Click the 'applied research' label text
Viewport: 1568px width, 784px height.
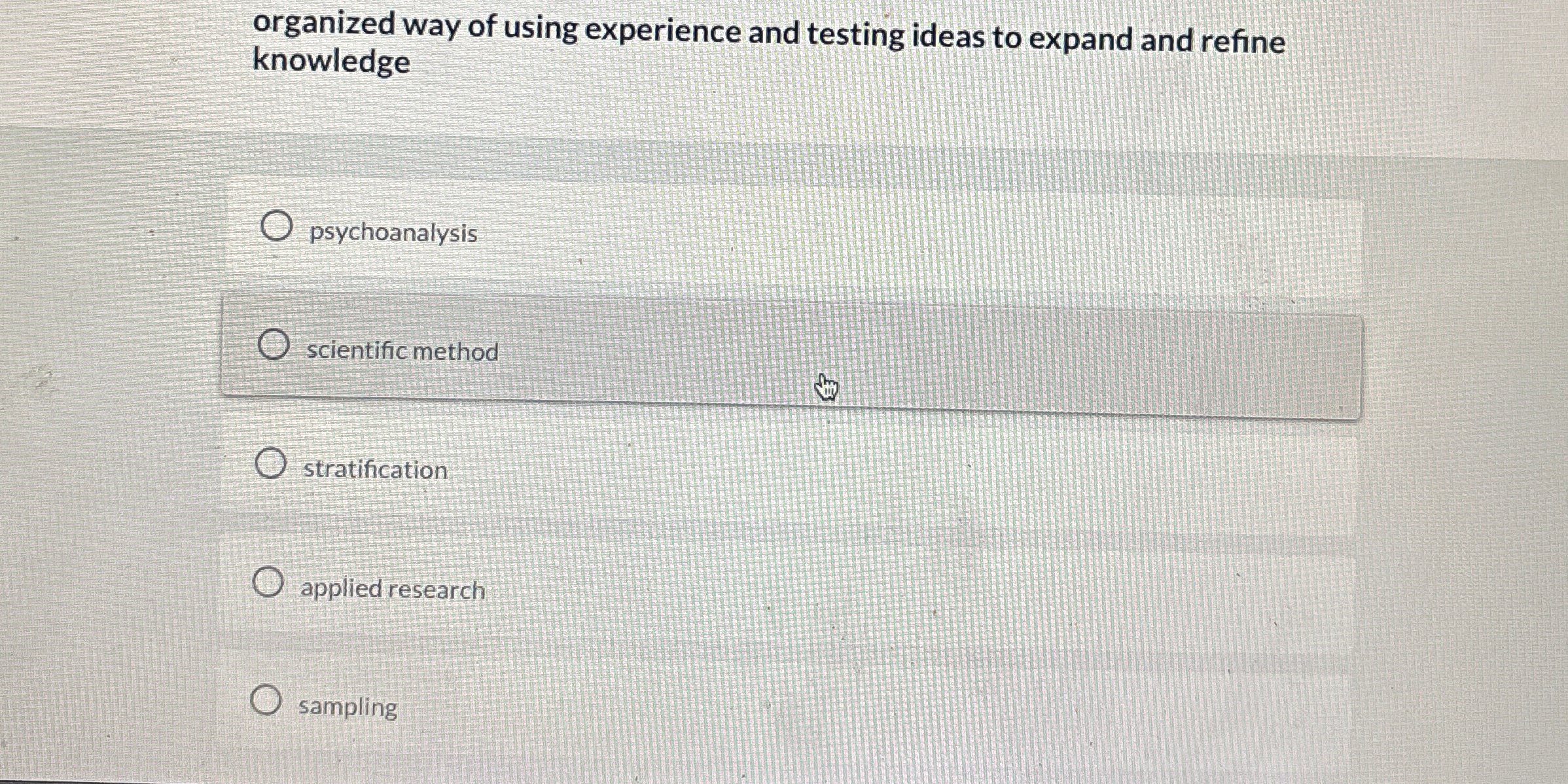(x=393, y=590)
